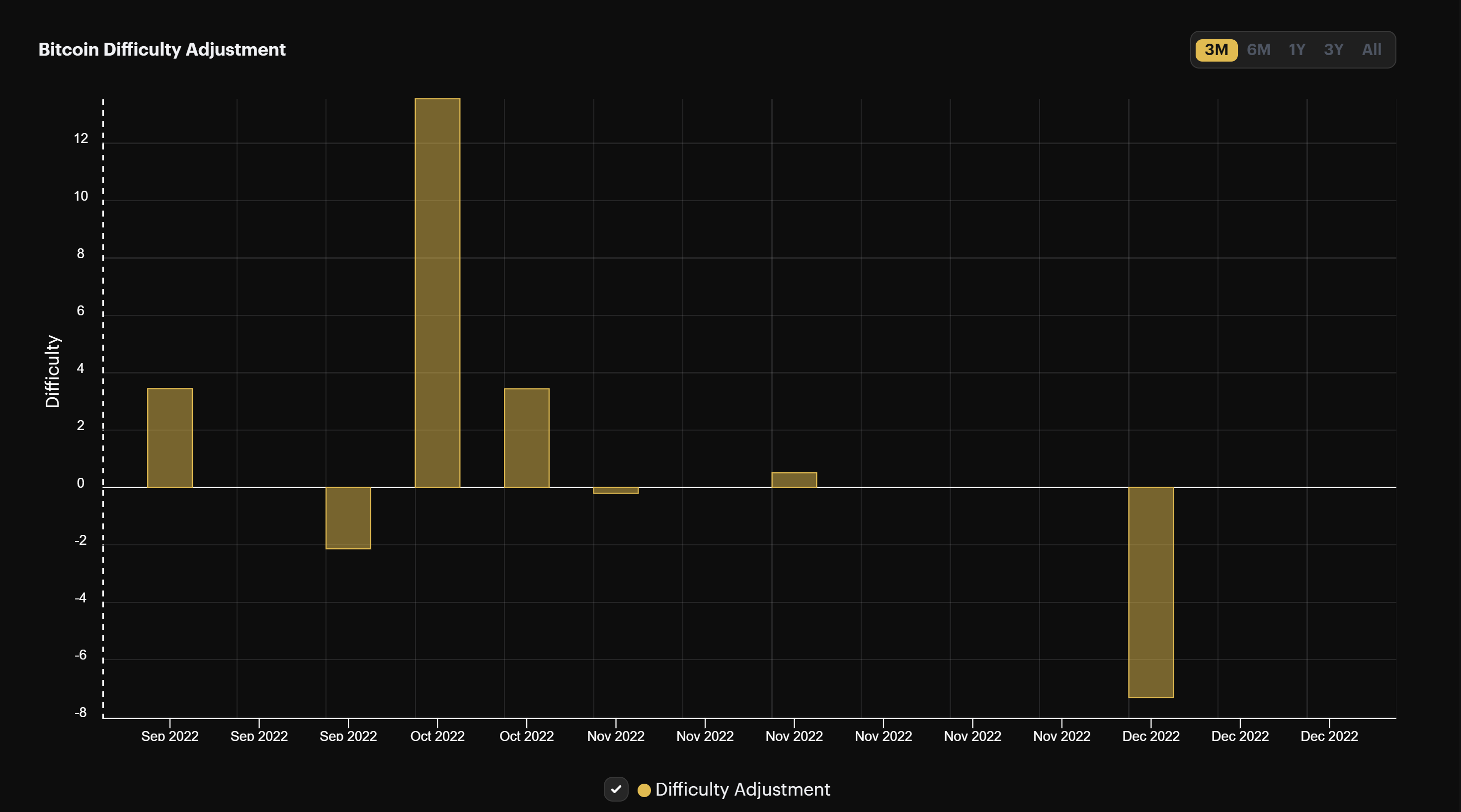Show the All time range
This screenshot has width=1461, height=812.
tap(1372, 50)
